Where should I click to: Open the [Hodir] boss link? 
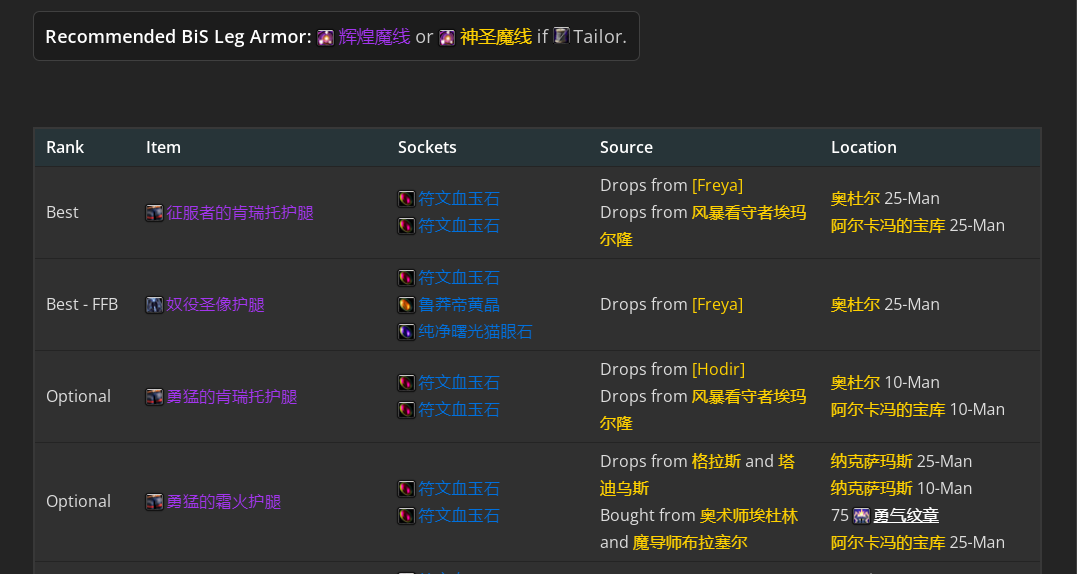718,369
